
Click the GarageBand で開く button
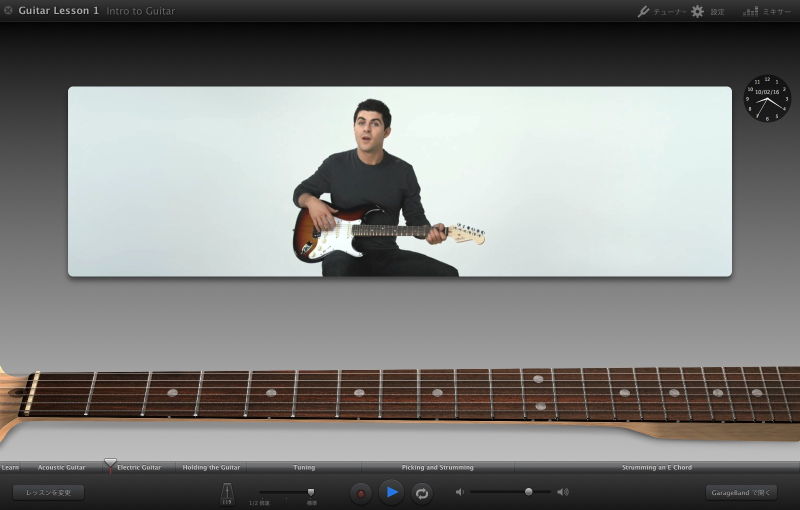click(x=741, y=492)
